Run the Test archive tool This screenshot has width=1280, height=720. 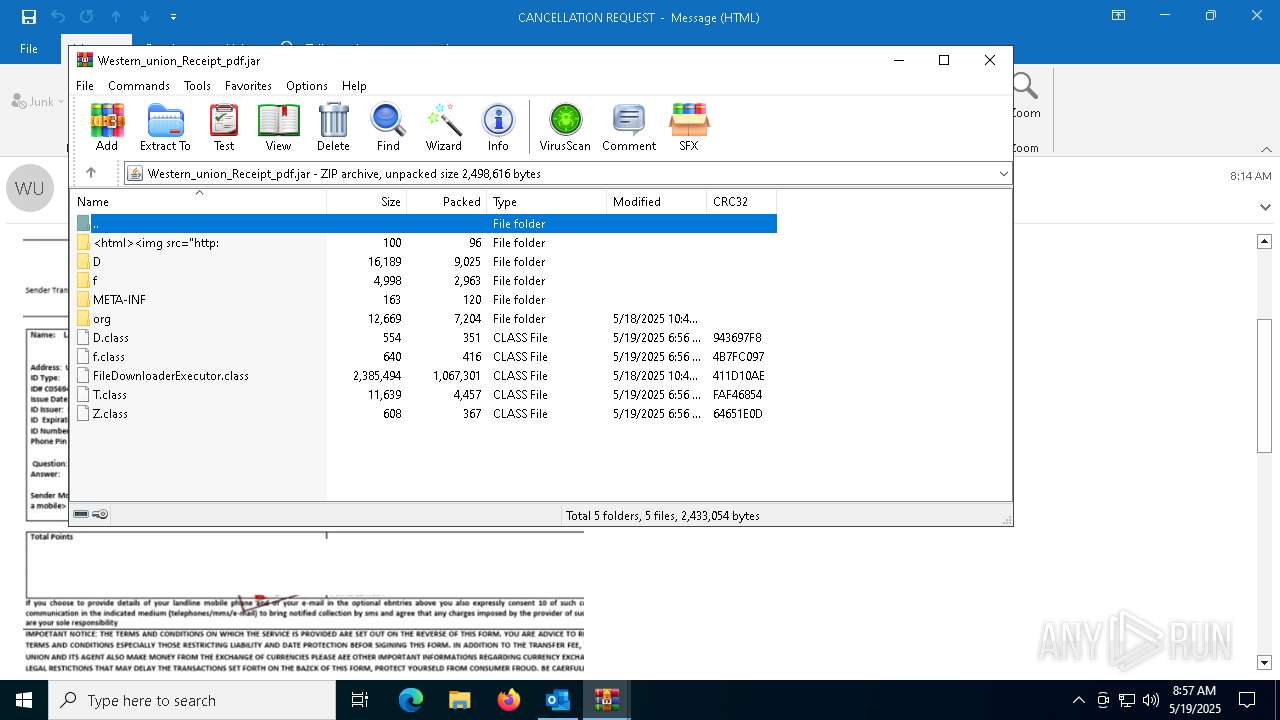tap(224, 127)
